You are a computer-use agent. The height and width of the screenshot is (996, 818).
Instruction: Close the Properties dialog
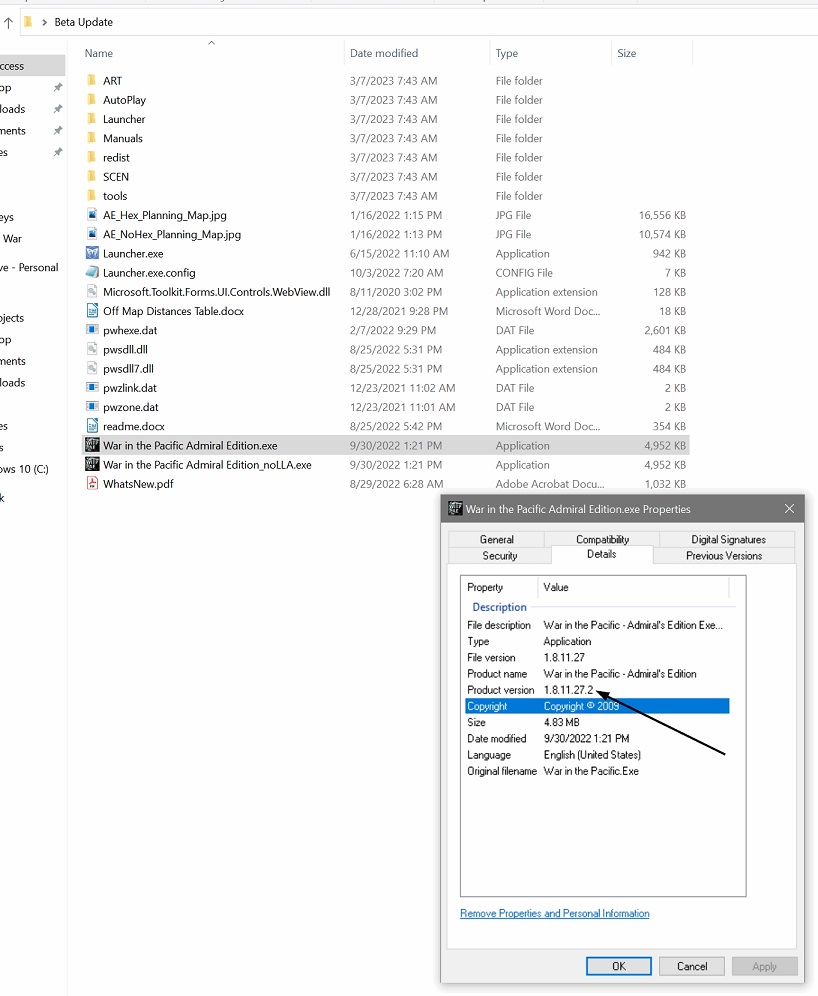[789, 509]
